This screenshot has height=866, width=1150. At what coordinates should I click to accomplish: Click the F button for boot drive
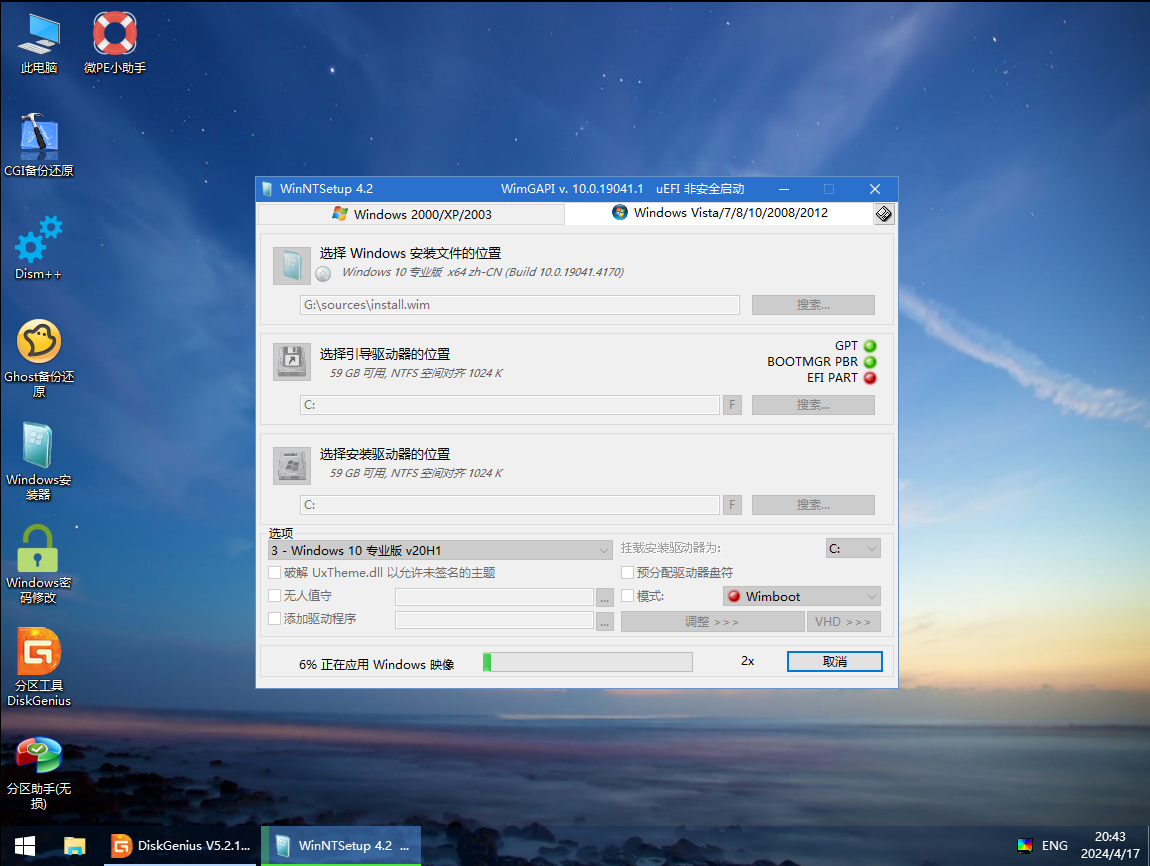[732, 405]
